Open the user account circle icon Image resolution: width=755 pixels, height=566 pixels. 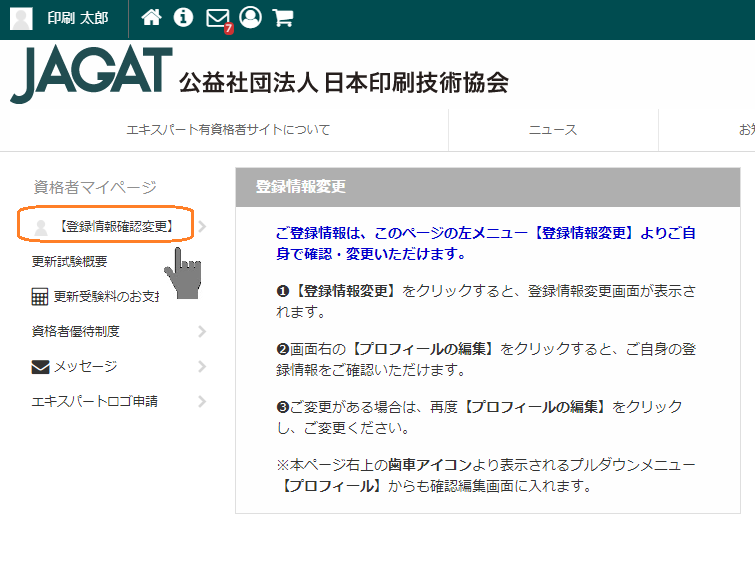coord(250,18)
